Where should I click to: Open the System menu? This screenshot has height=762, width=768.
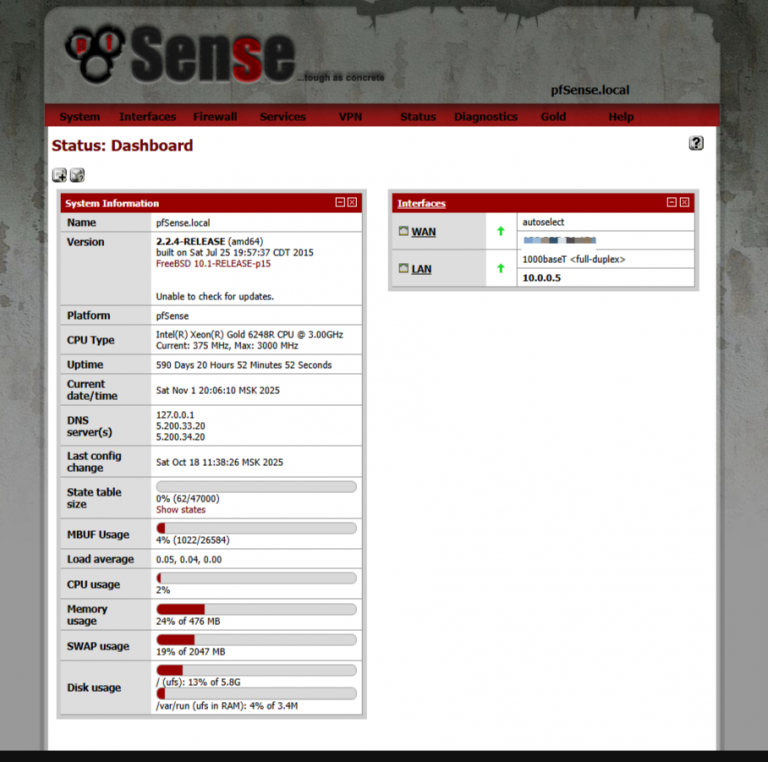(x=80, y=117)
